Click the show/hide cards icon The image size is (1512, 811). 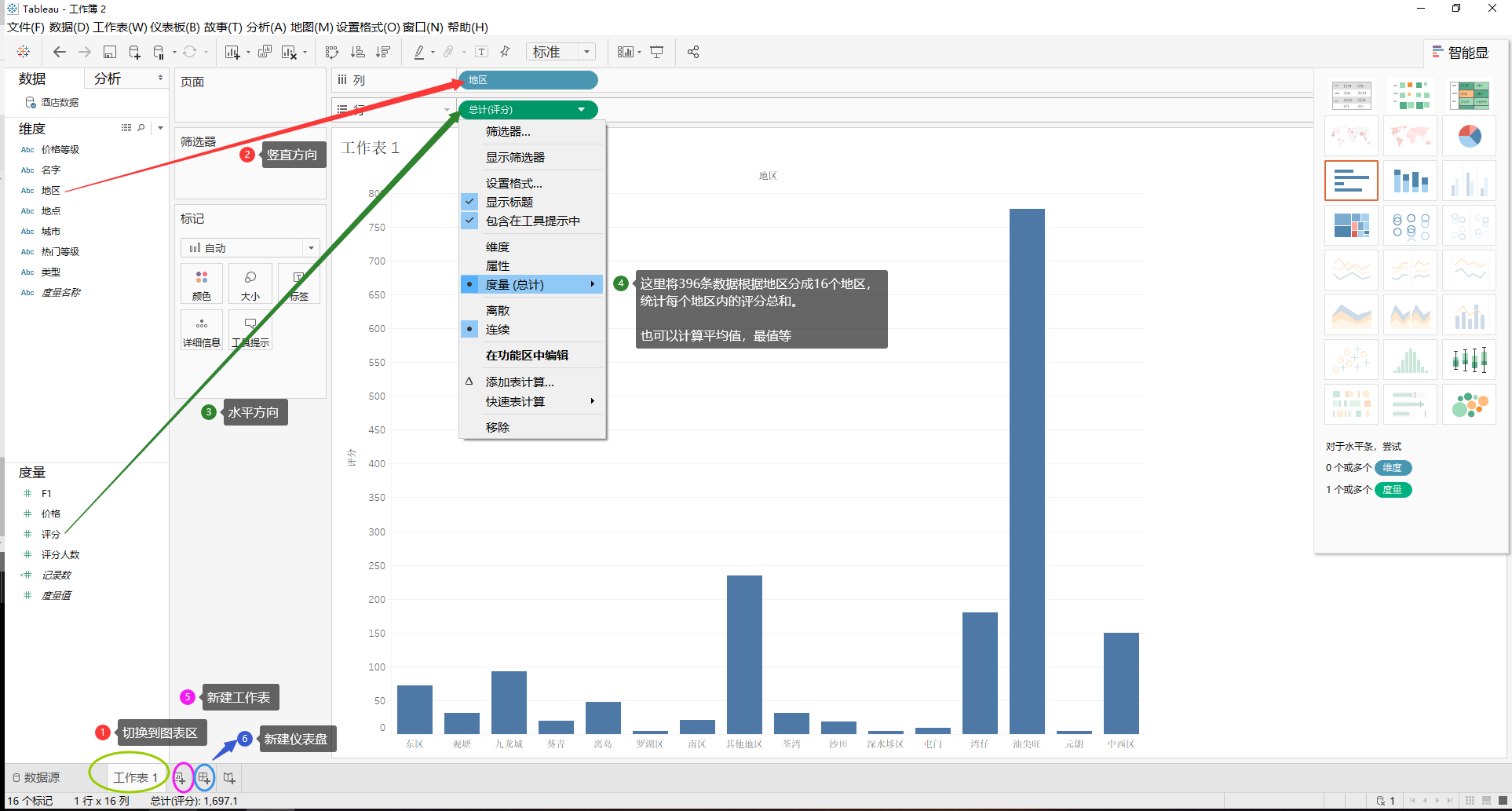click(625, 52)
